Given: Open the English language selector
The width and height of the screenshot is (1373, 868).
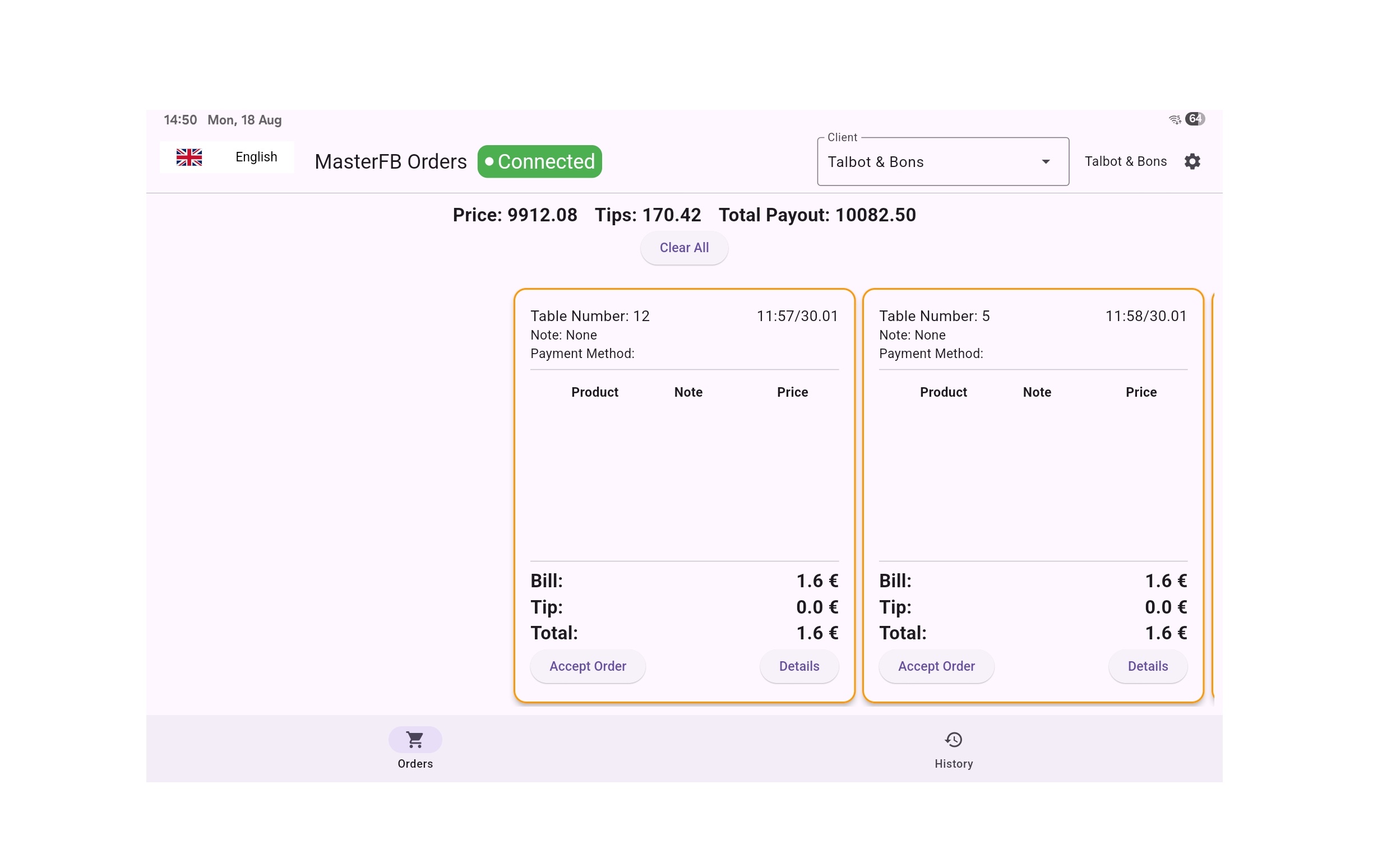Looking at the screenshot, I should pyautogui.click(x=256, y=157).
